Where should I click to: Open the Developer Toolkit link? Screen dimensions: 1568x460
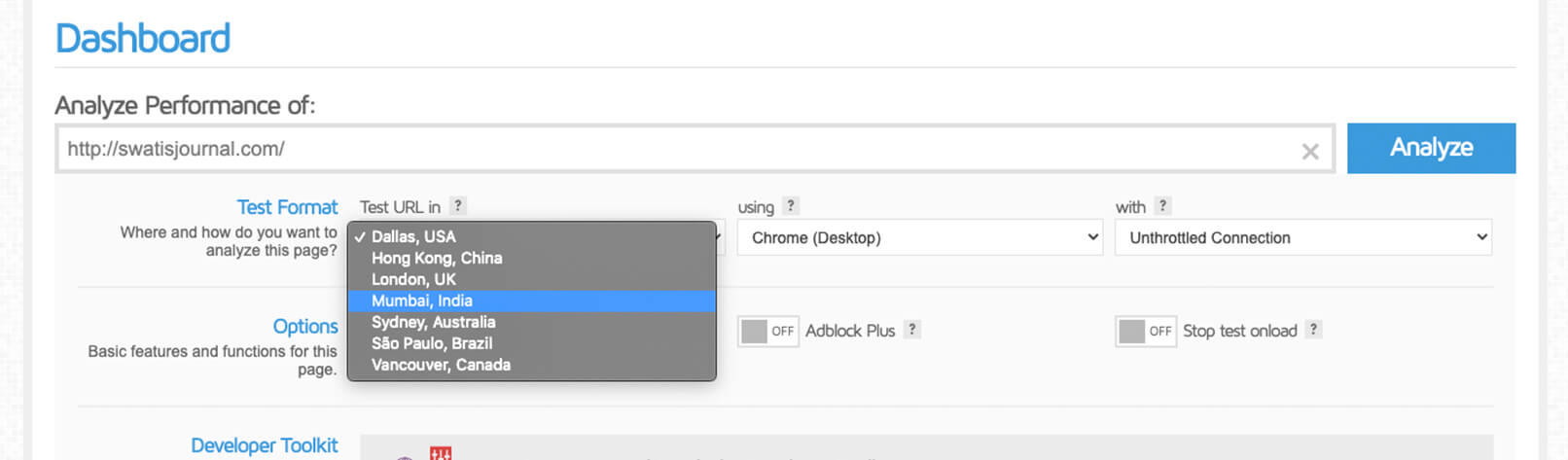[x=265, y=445]
